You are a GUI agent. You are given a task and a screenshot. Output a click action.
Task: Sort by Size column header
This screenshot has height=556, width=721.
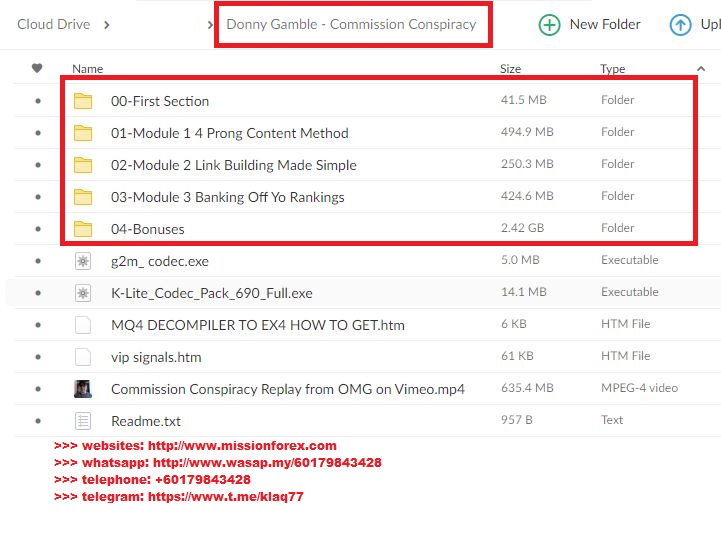(510, 69)
